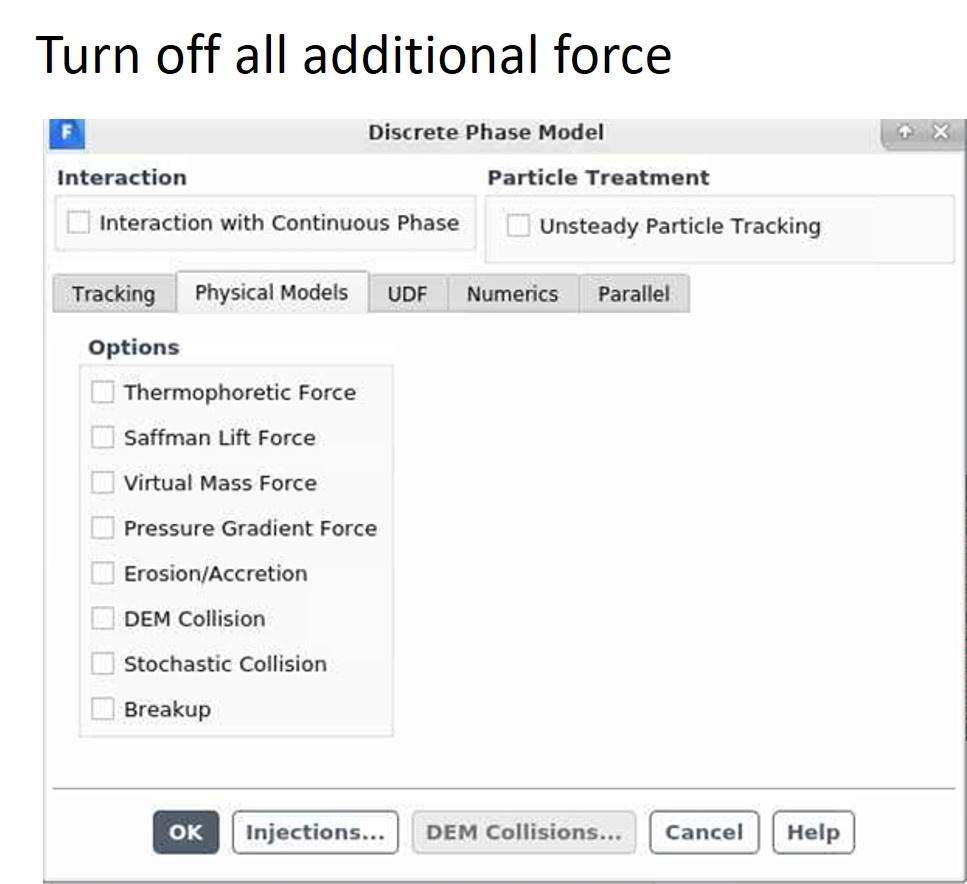Image resolution: width=967 pixels, height=884 pixels.
Task: Enable Stochastic Collision checkbox
Action: (x=103, y=663)
